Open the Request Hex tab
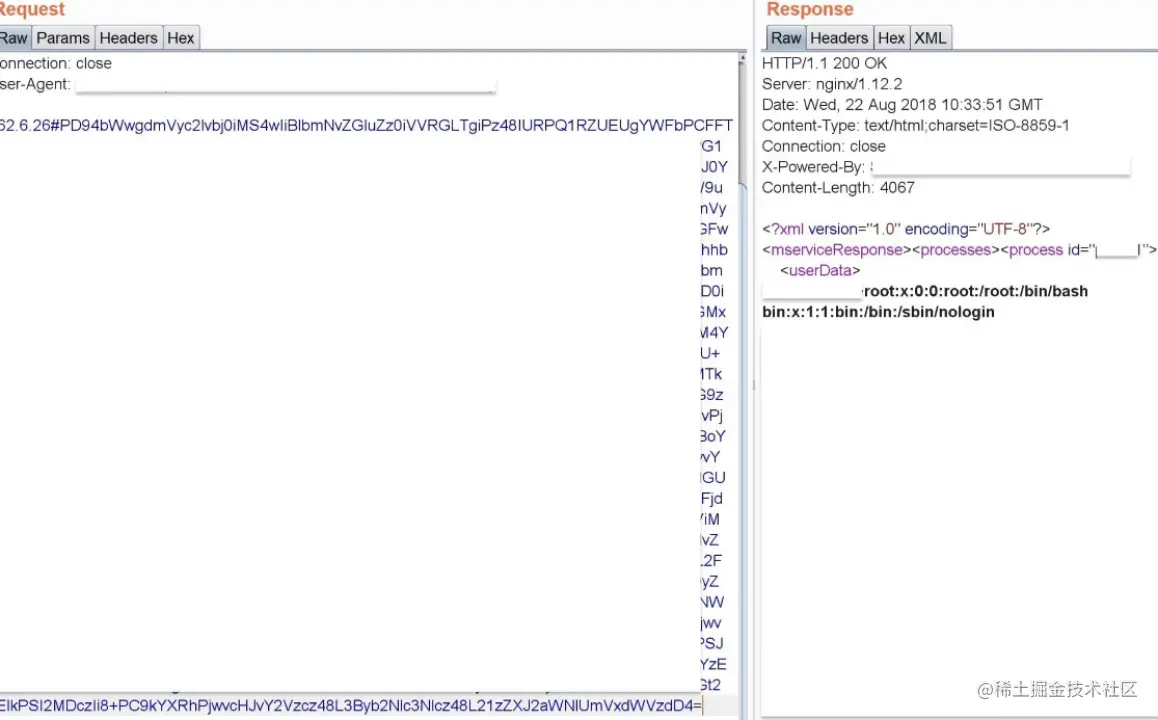This screenshot has width=1158, height=720. tap(181, 38)
